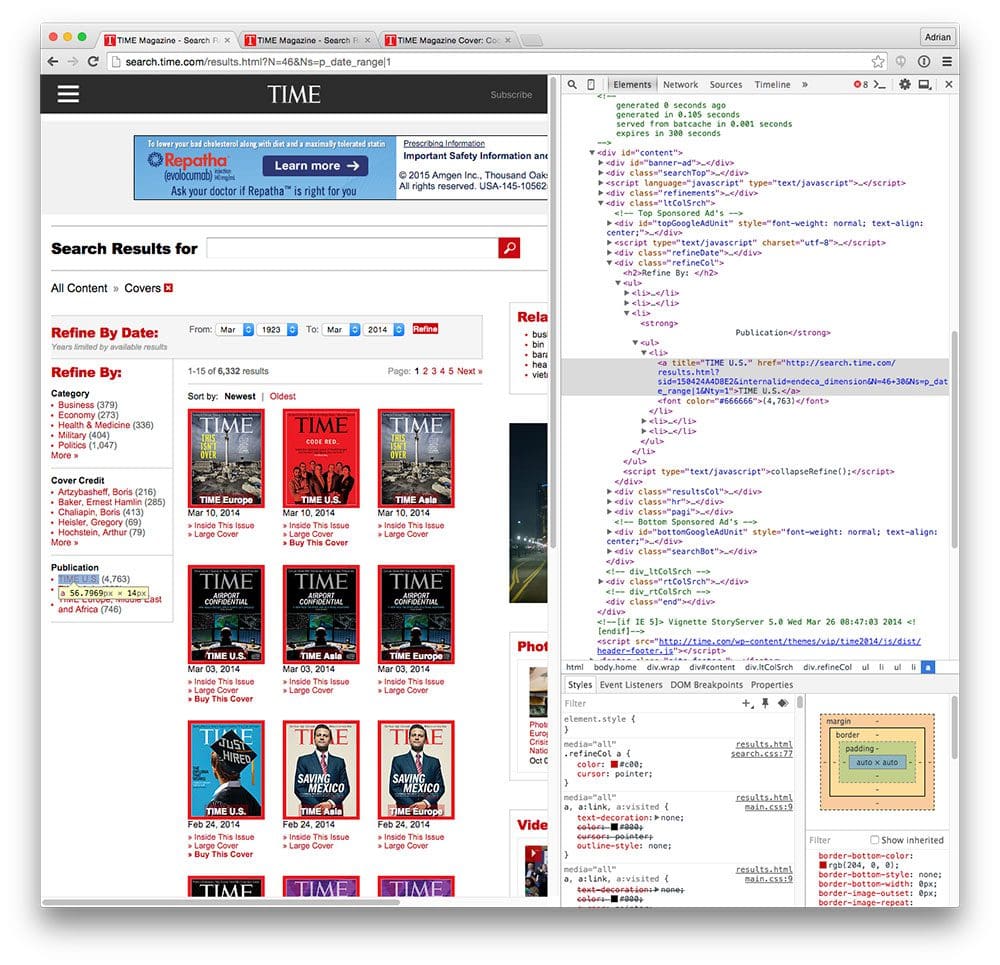Expand the div class resultsCol node
Viewport: 1000px width, 965px height.
(610, 492)
